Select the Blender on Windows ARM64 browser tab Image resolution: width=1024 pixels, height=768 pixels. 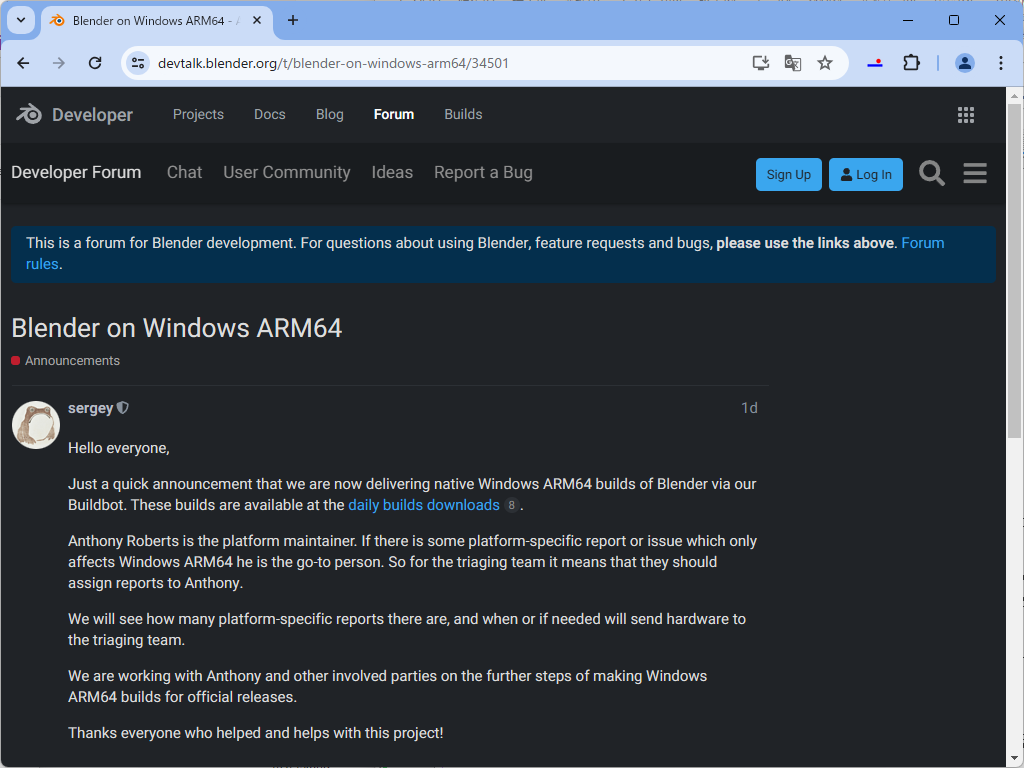155,20
